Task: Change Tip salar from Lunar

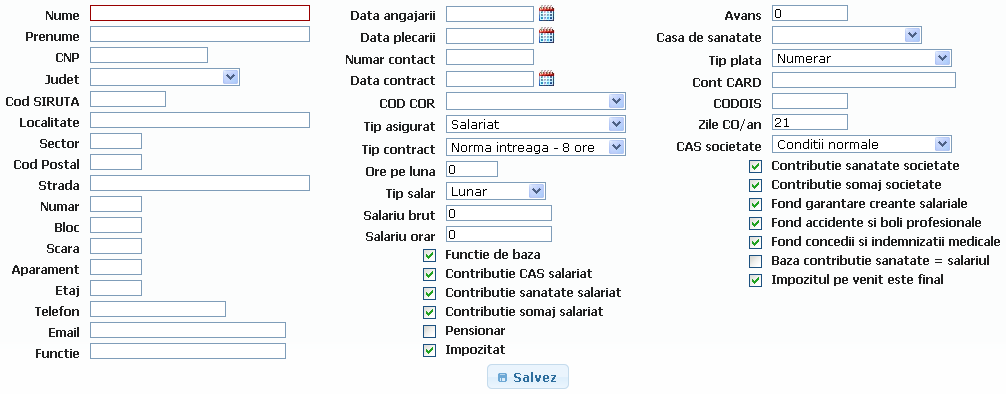Action: (x=496, y=191)
